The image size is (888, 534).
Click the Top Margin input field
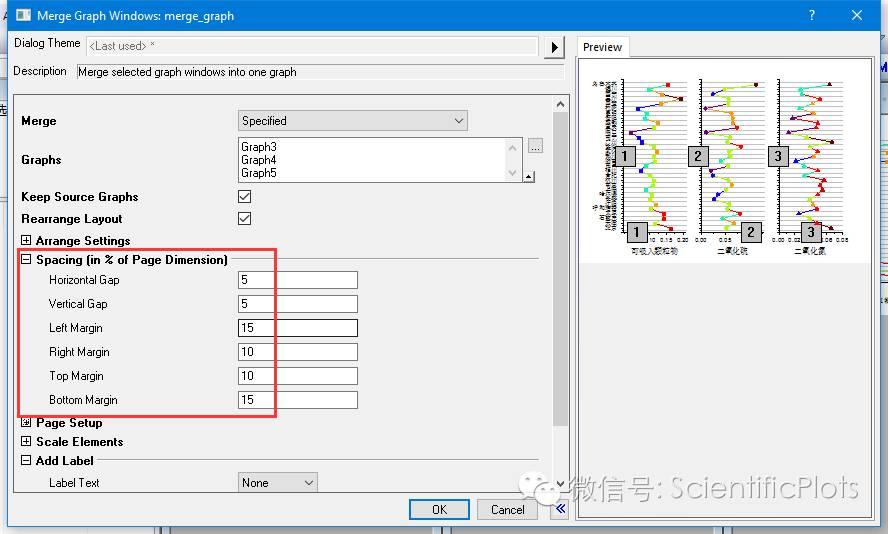coord(298,375)
